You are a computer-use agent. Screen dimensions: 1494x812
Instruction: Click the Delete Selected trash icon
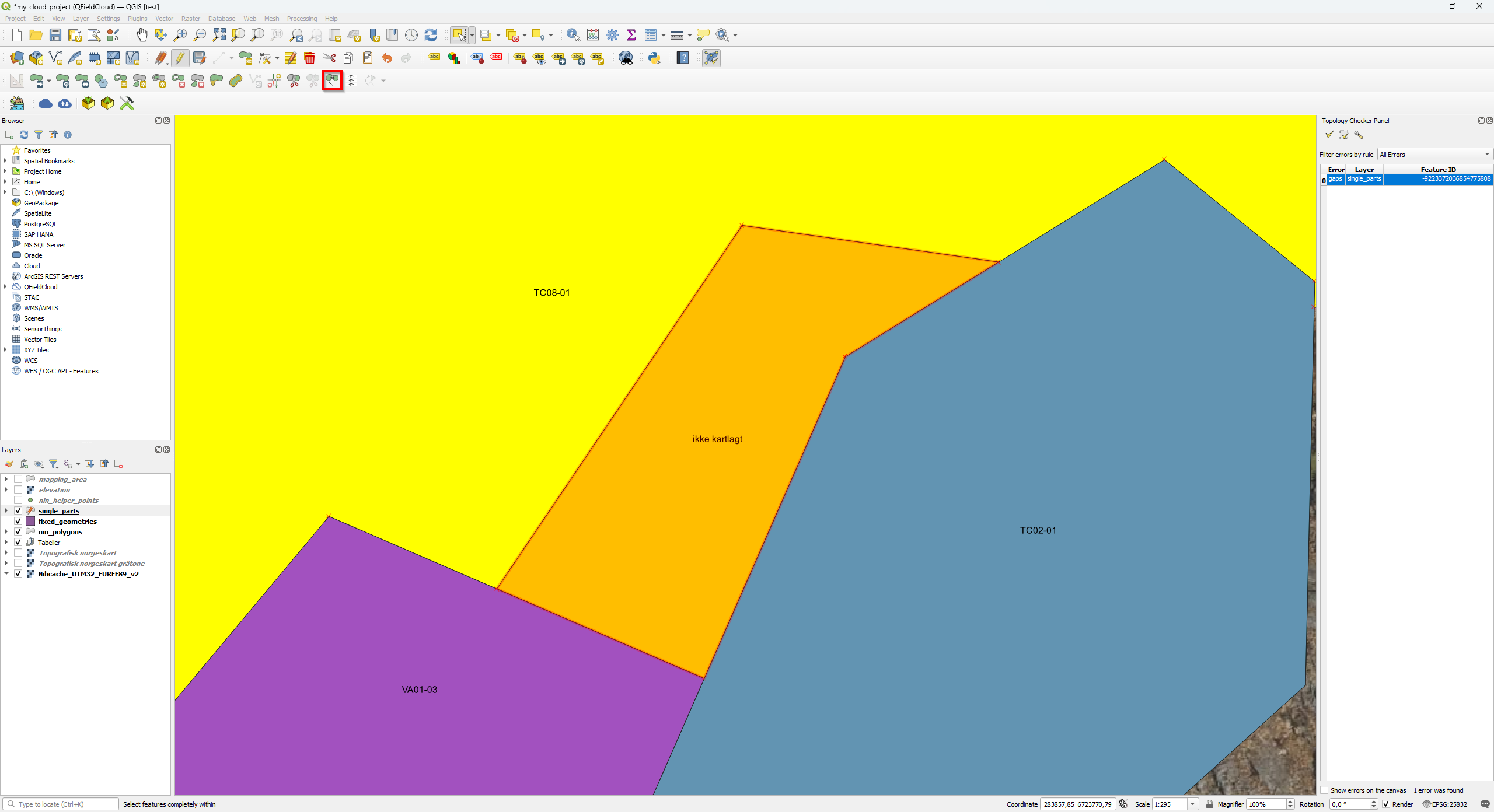[x=309, y=58]
